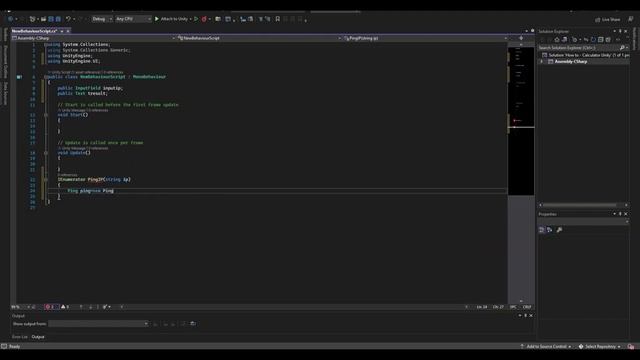Click the notifications bell icon in status bar
This screenshot has width=640, height=360.
[x=631, y=347]
